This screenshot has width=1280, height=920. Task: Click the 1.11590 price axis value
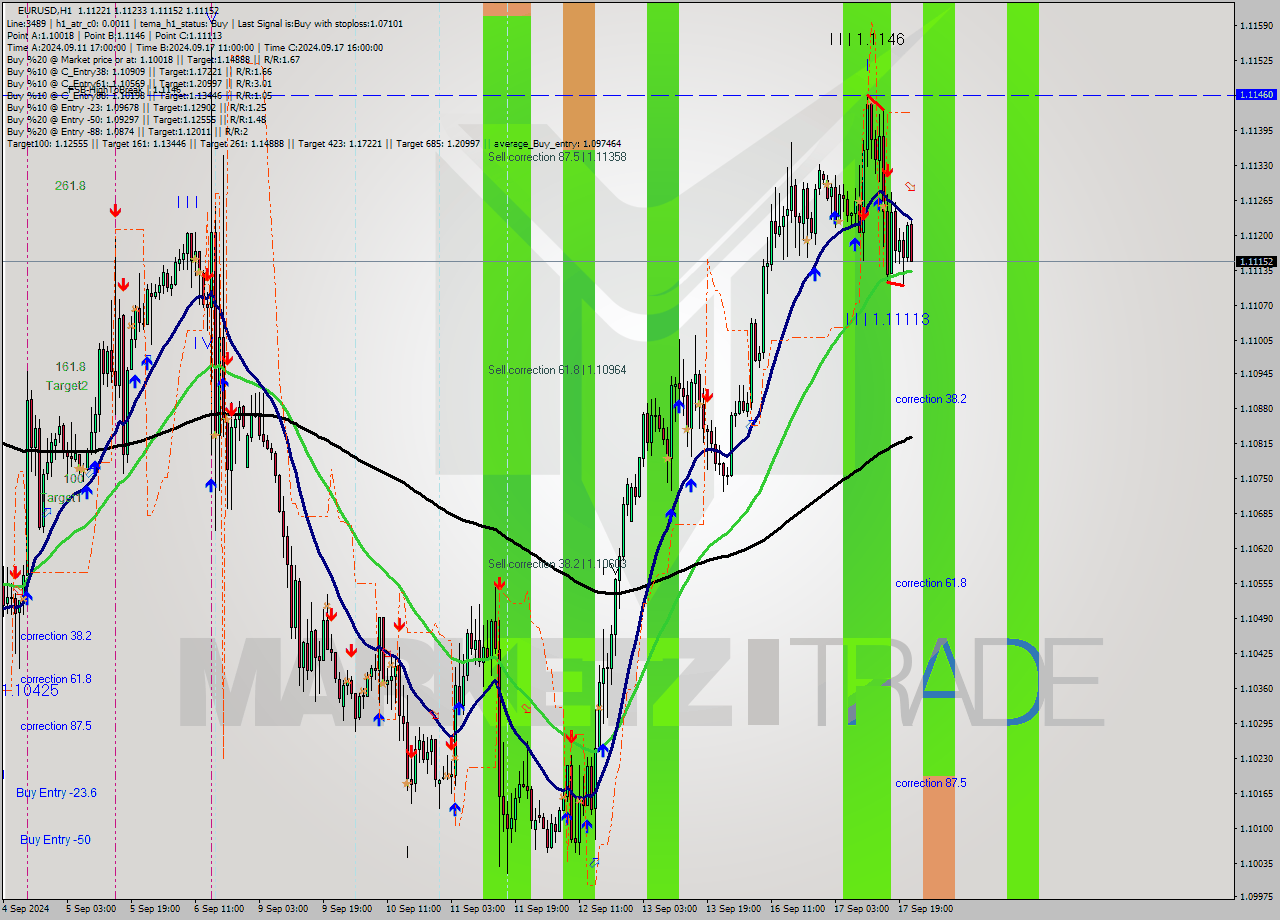point(1256,26)
